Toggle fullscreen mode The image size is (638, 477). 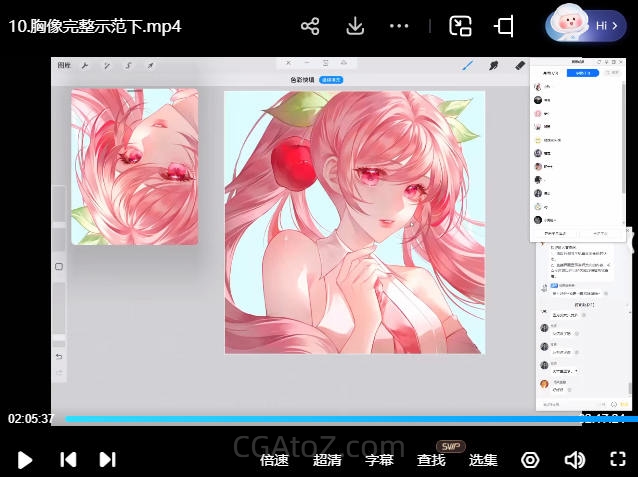click(x=617, y=460)
